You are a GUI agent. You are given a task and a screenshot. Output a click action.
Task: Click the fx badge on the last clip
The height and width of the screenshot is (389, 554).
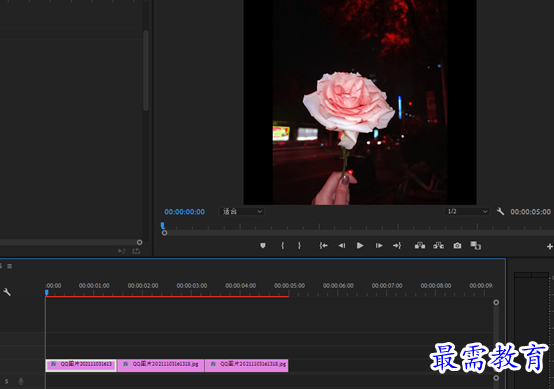[213, 364]
